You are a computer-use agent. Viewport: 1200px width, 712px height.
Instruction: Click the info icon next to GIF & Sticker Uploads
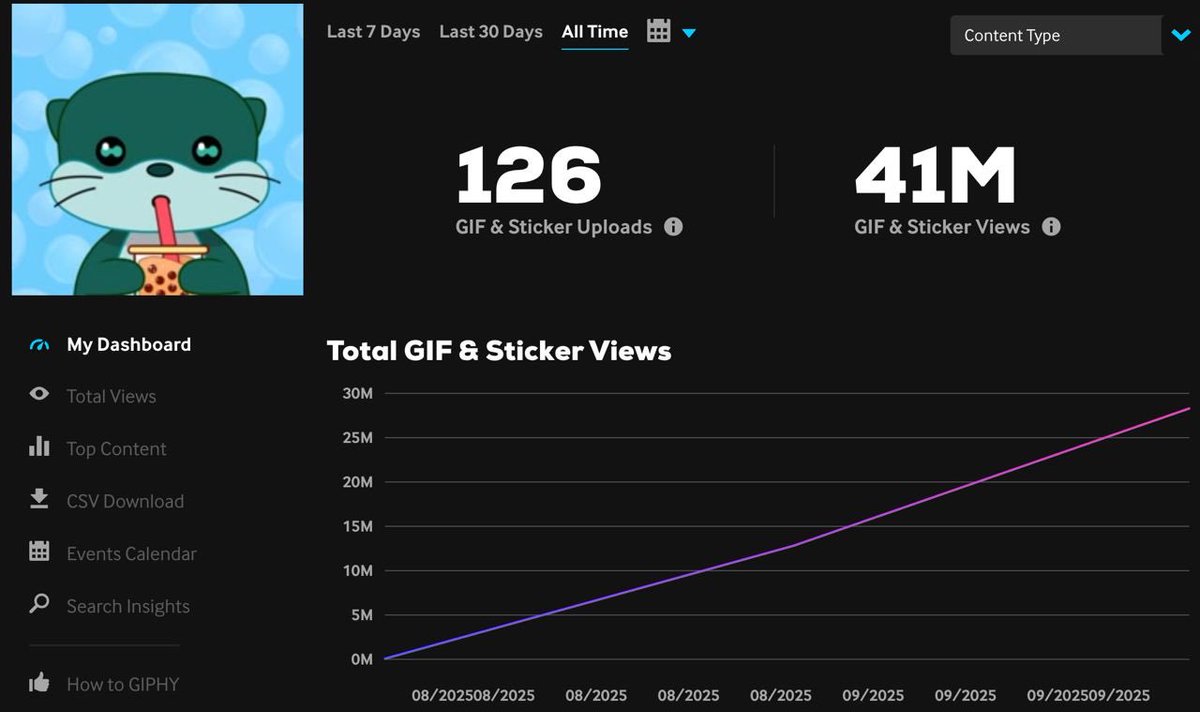tap(674, 227)
